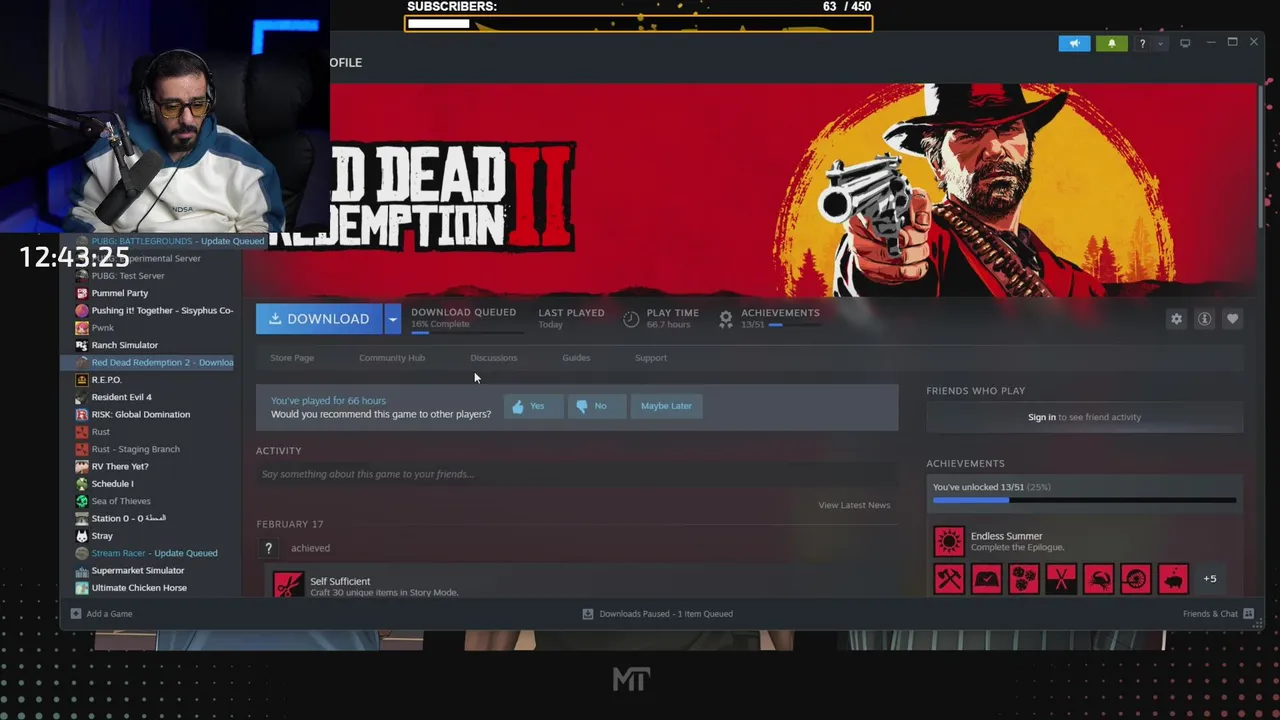Click Sign in for friend activity

point(1041,417)
